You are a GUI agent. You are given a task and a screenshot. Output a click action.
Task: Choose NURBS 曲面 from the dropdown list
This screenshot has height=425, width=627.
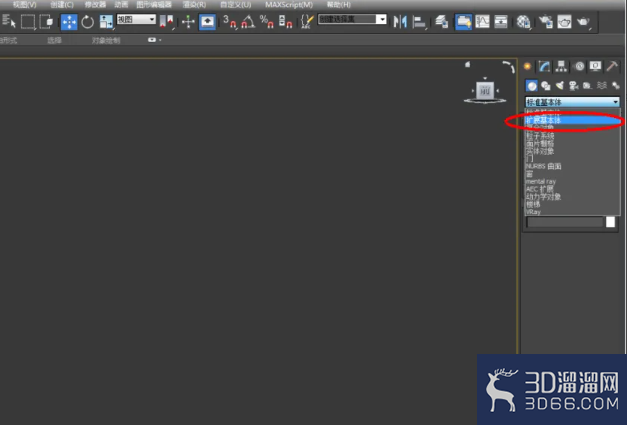pos(572,166)
